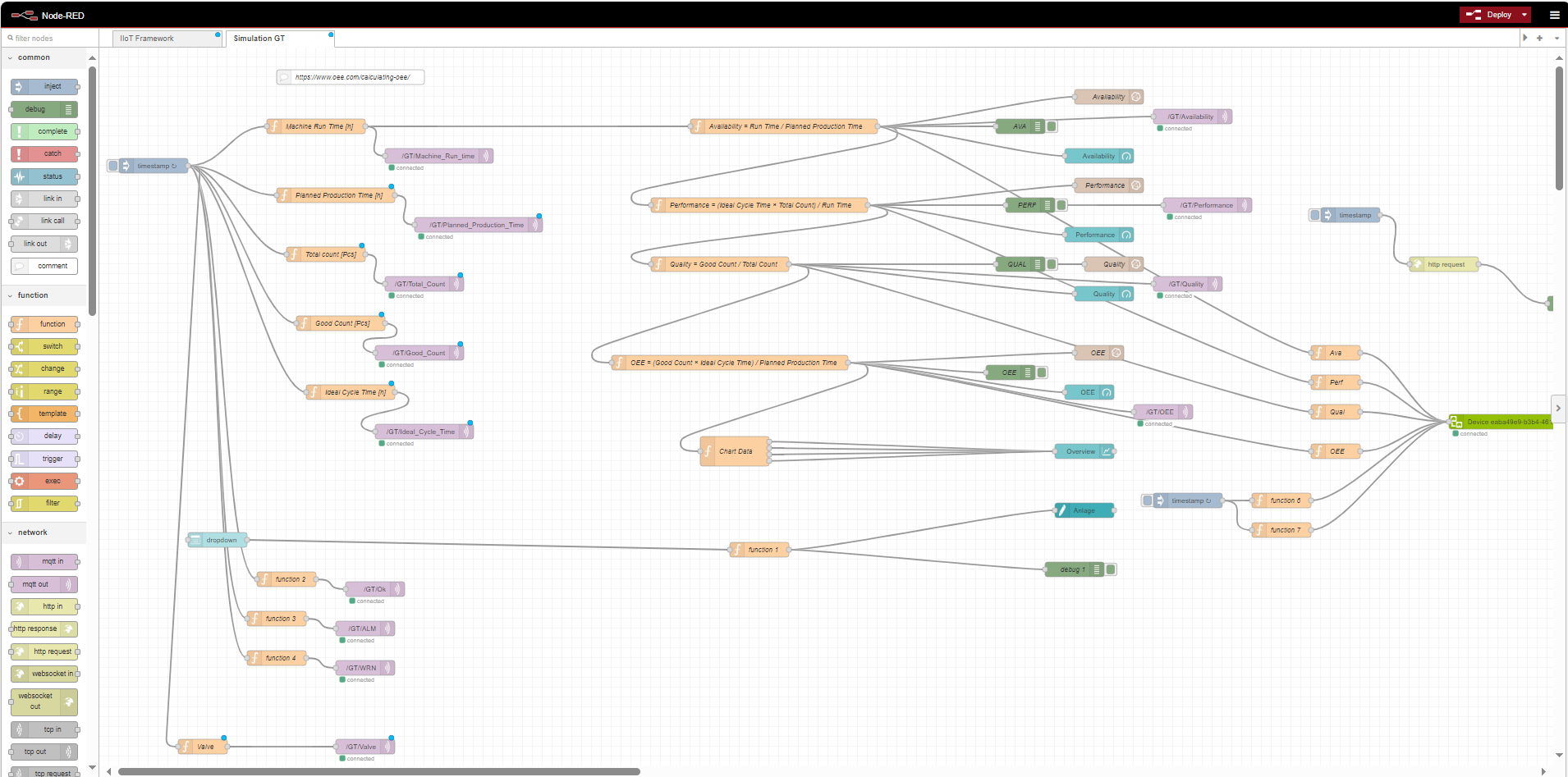Image resolution: width=1568 pixels, height=777 pixels.
Task: Toggle the AVA debug node output
Action: (x=1052, y=126)
